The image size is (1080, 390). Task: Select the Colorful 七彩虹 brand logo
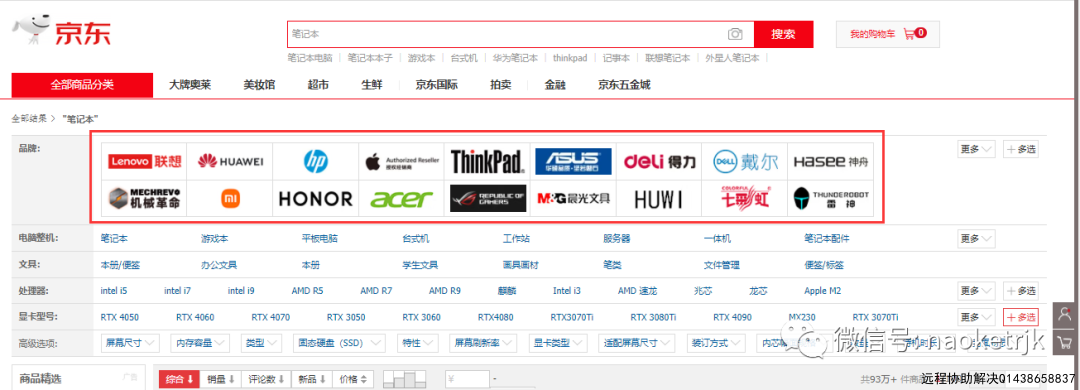pyautogui.click(x=745, y=198)
